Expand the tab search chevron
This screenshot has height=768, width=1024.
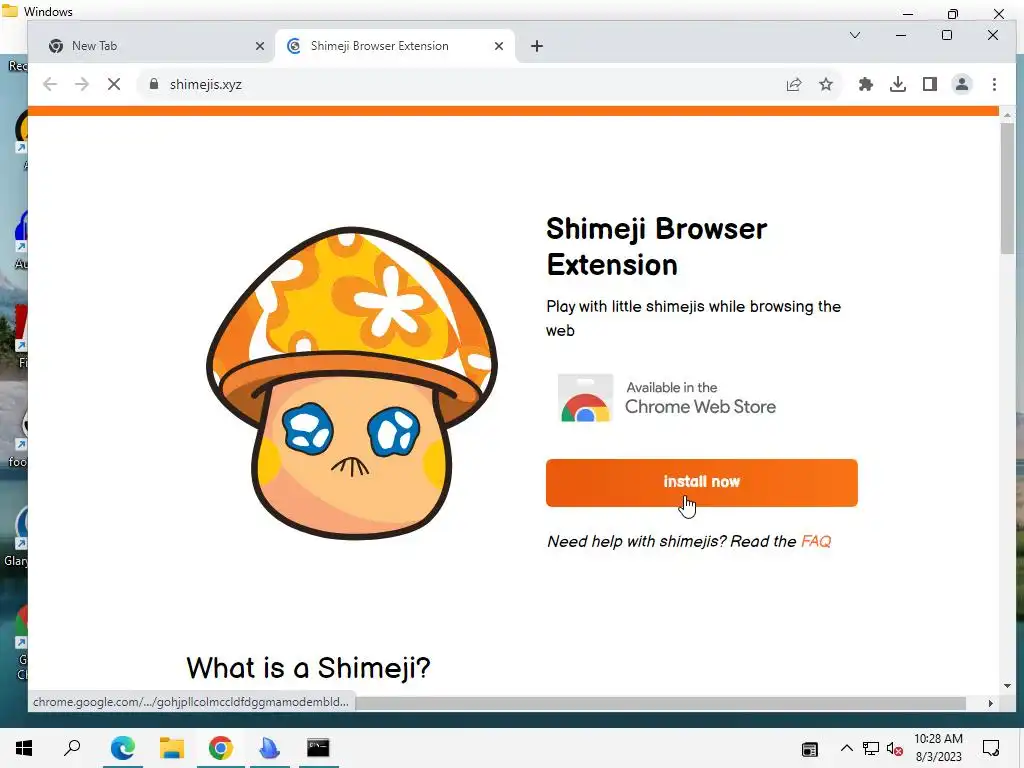pyautogui.click(x=855, y=35)
